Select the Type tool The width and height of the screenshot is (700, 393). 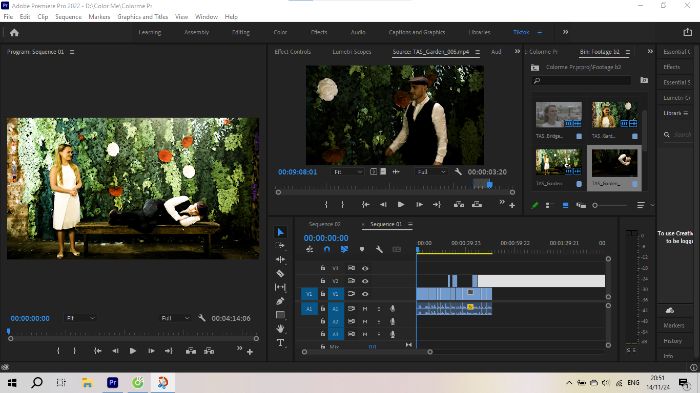[280, 343]
